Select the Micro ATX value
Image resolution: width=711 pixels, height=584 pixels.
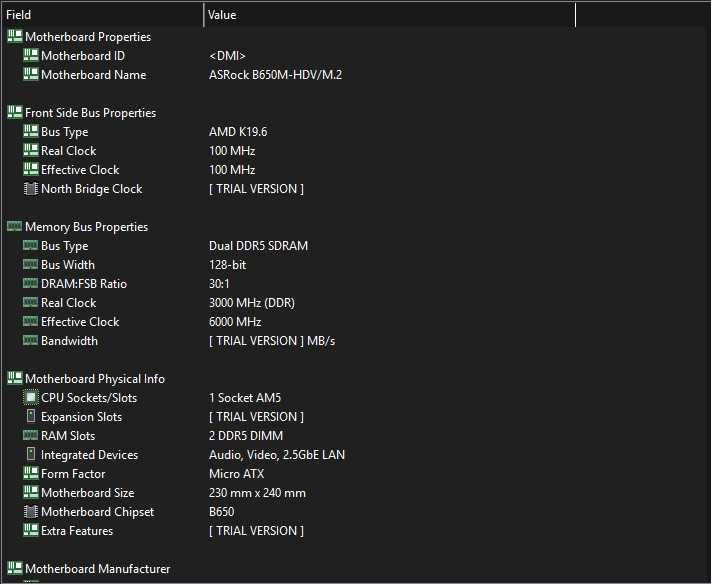click(x=236, y=474)
